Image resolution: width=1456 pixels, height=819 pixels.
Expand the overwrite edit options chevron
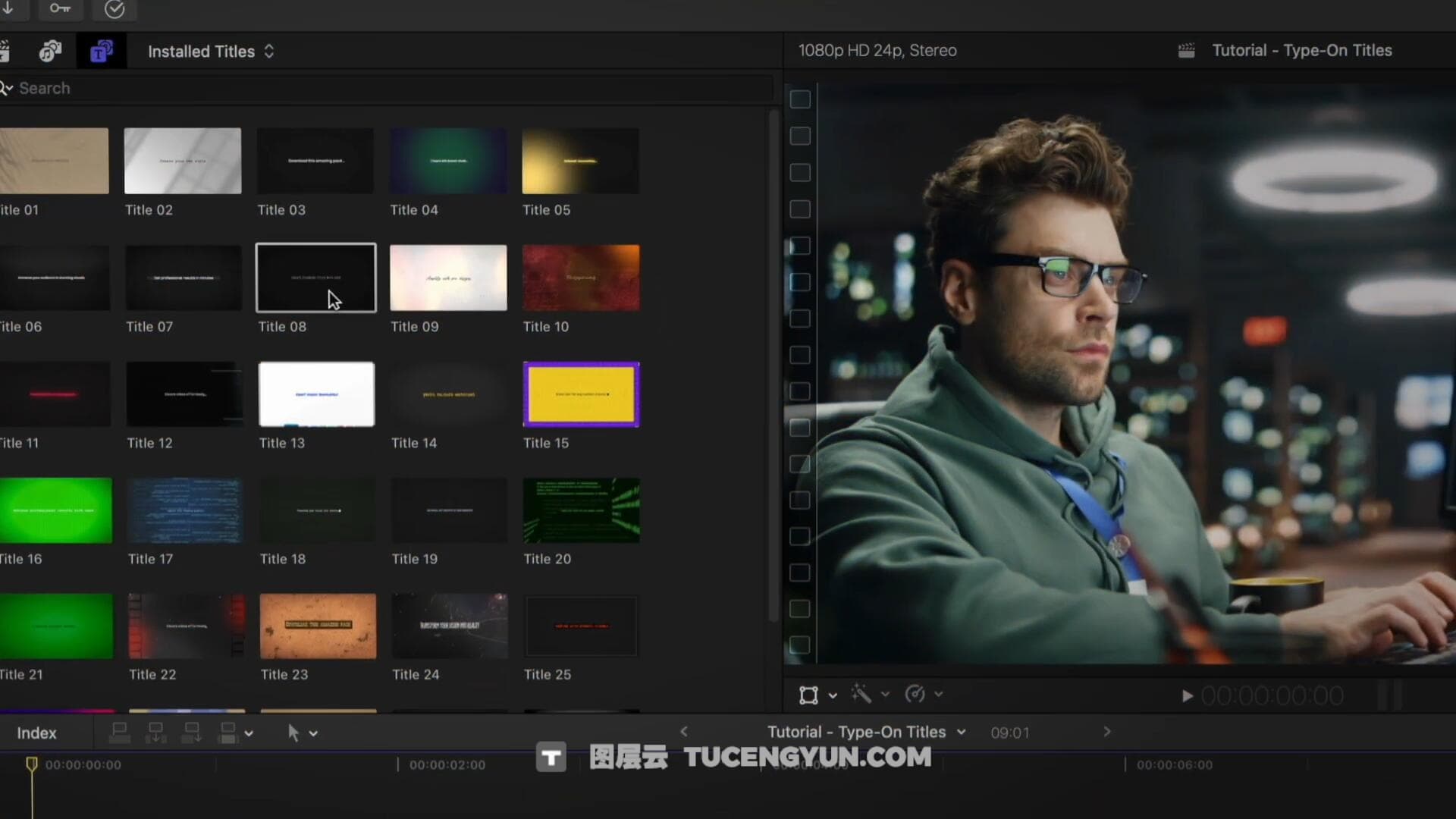click(249, 734)
